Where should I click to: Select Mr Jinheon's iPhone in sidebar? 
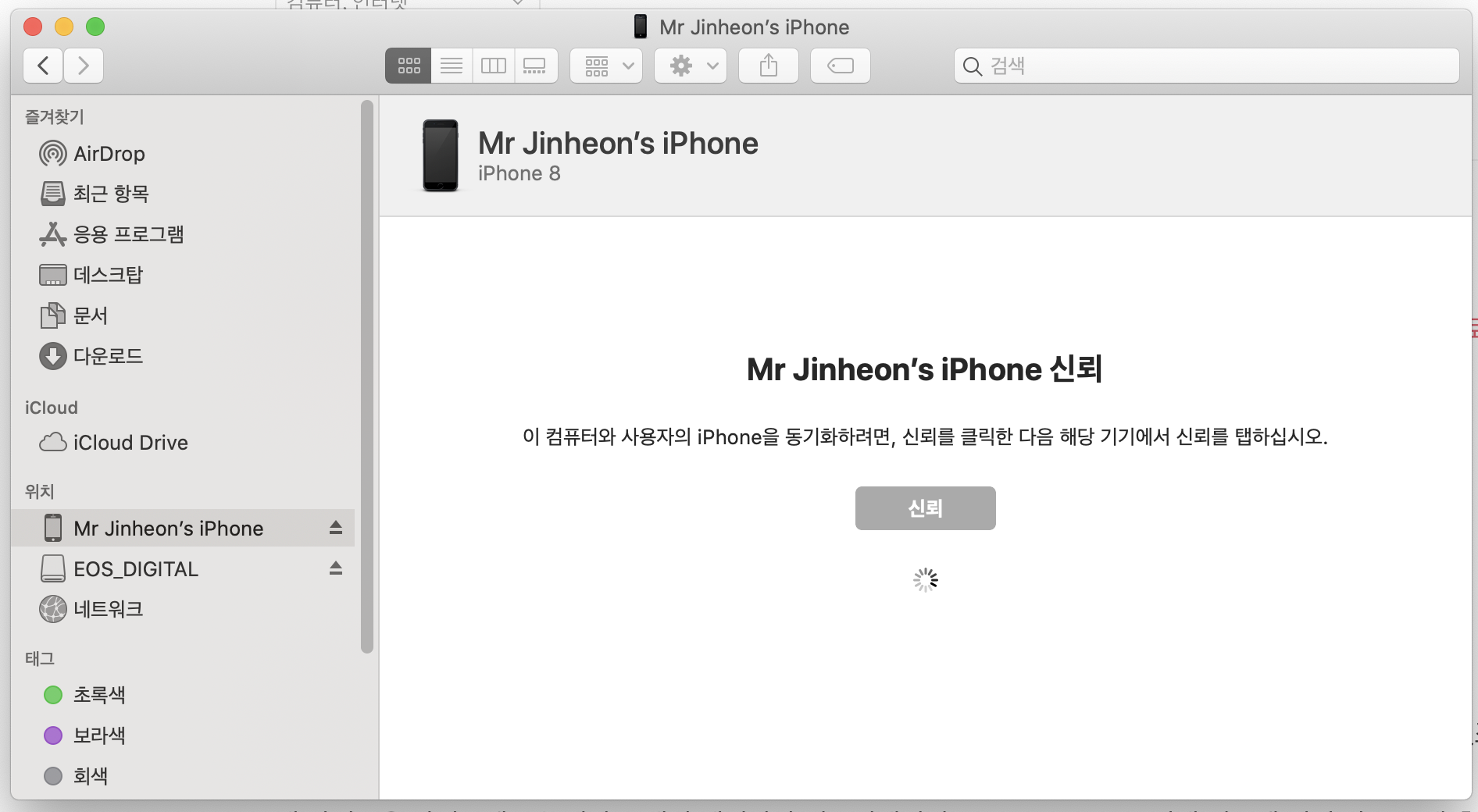[x=184, y=529]
